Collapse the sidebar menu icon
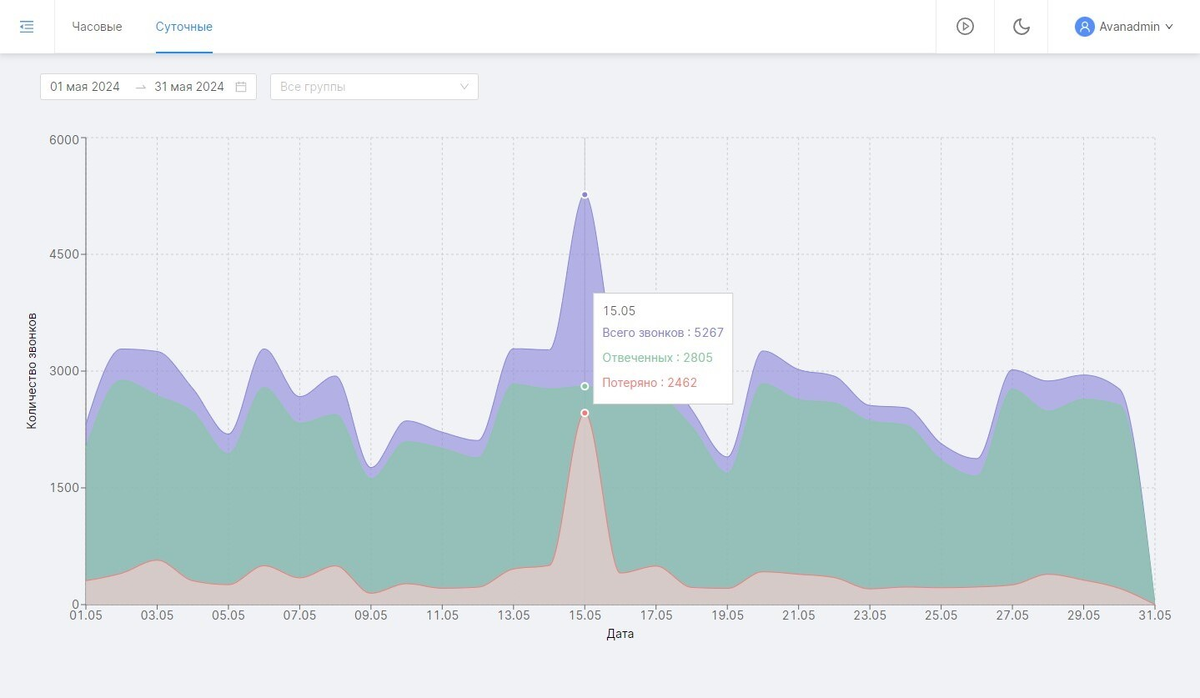Screen dimensions: 1200x698 click(x=27, y=27)
